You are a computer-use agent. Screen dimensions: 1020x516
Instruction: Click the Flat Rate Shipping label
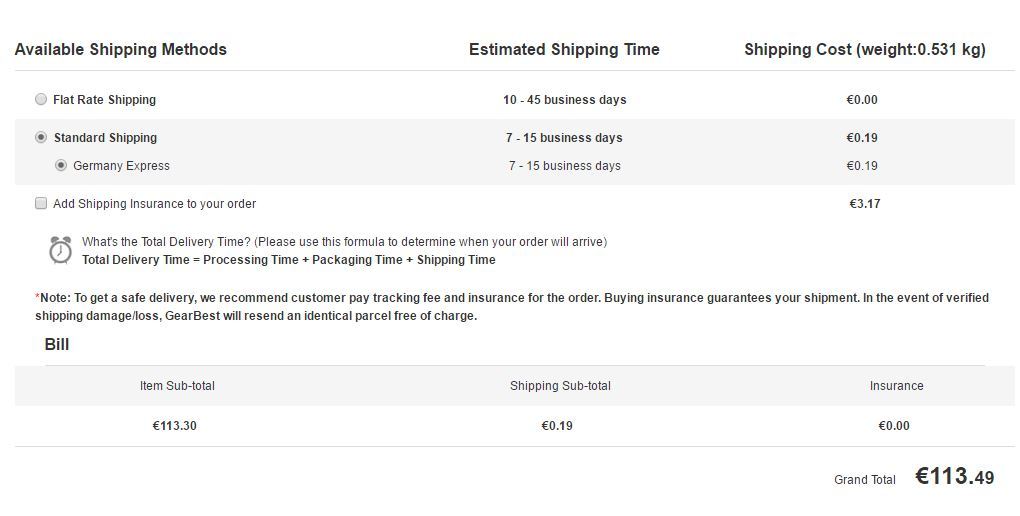(x=105, y=100)
